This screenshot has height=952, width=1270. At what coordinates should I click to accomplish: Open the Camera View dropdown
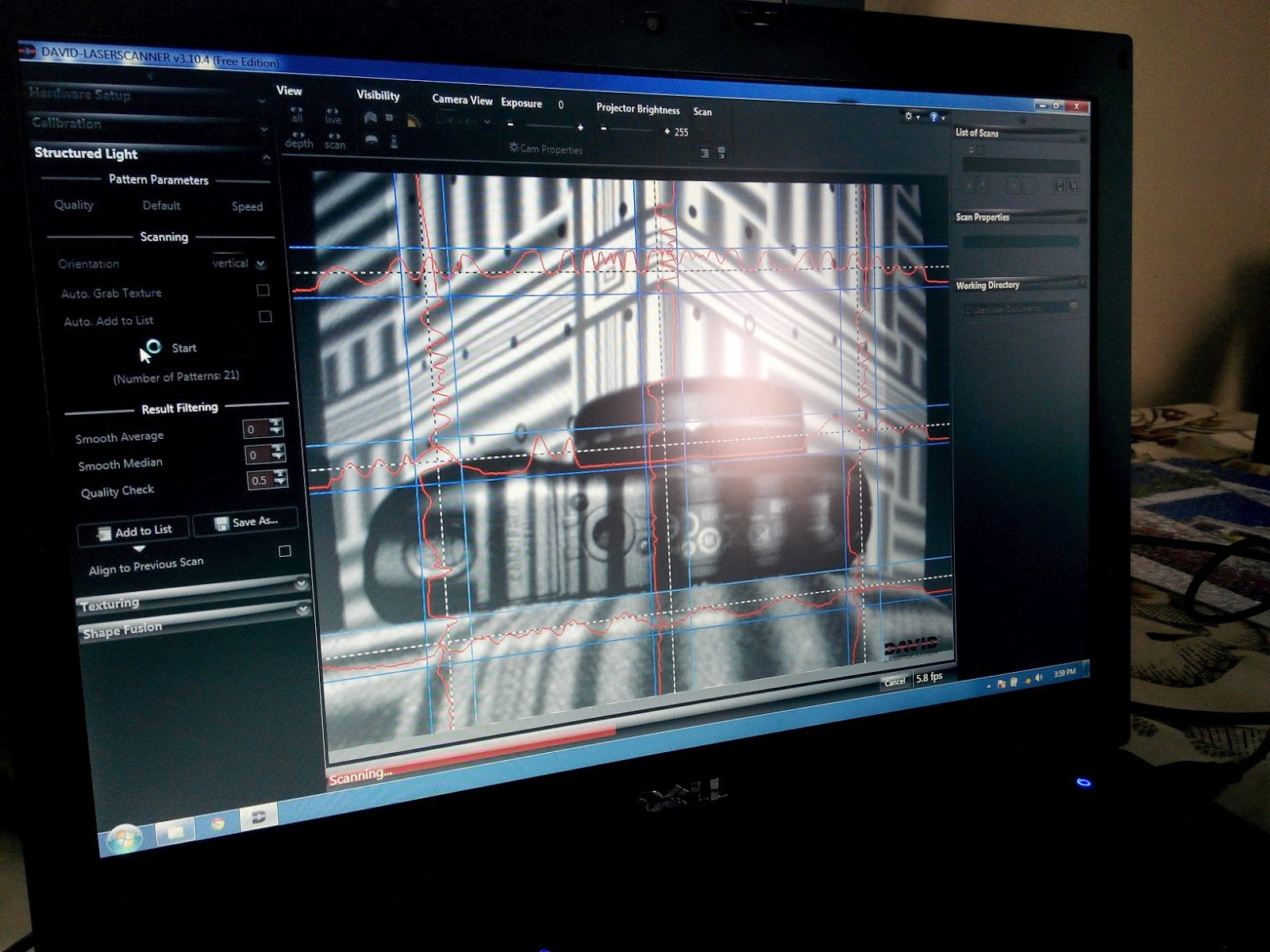pyautogui.click(x=464, y=121)
